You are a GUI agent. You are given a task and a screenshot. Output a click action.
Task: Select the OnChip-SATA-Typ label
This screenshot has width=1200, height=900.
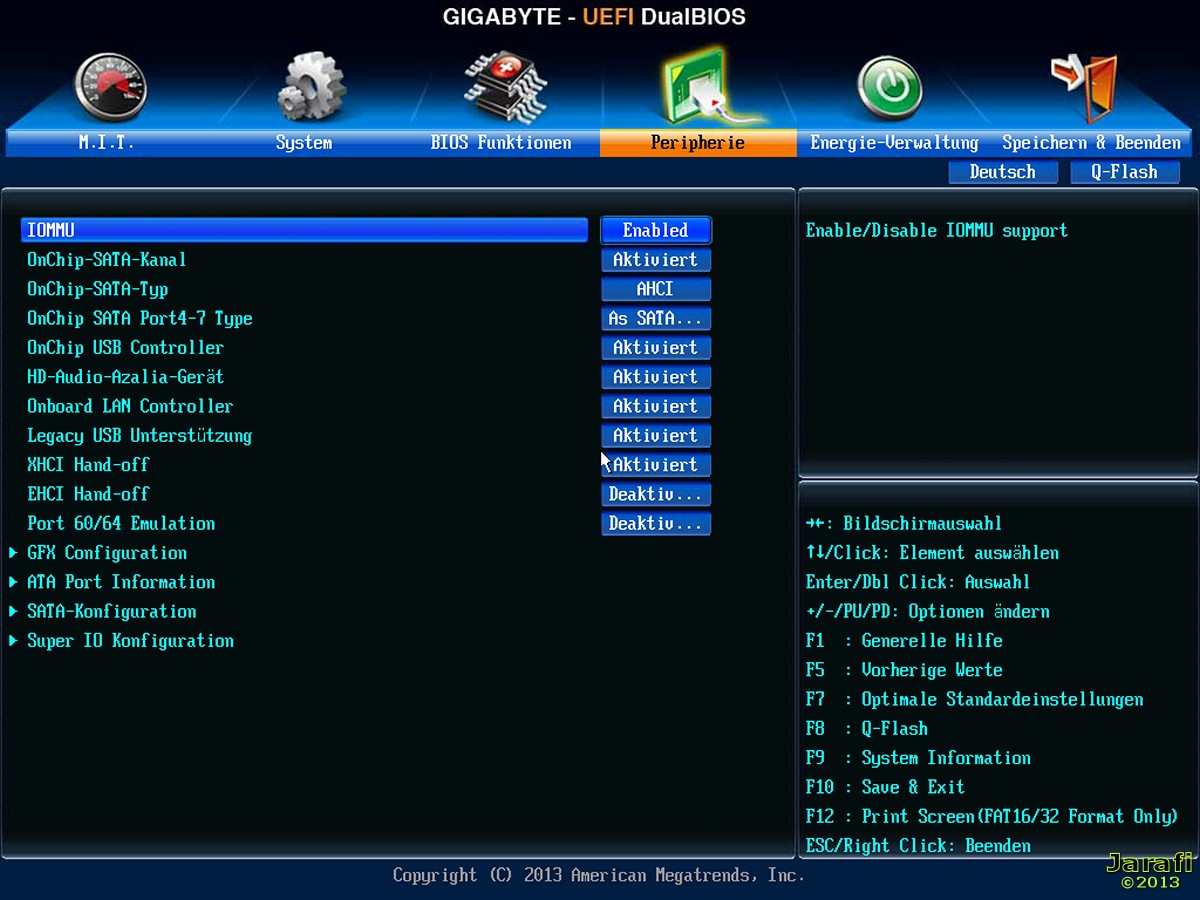click(98, 289)
